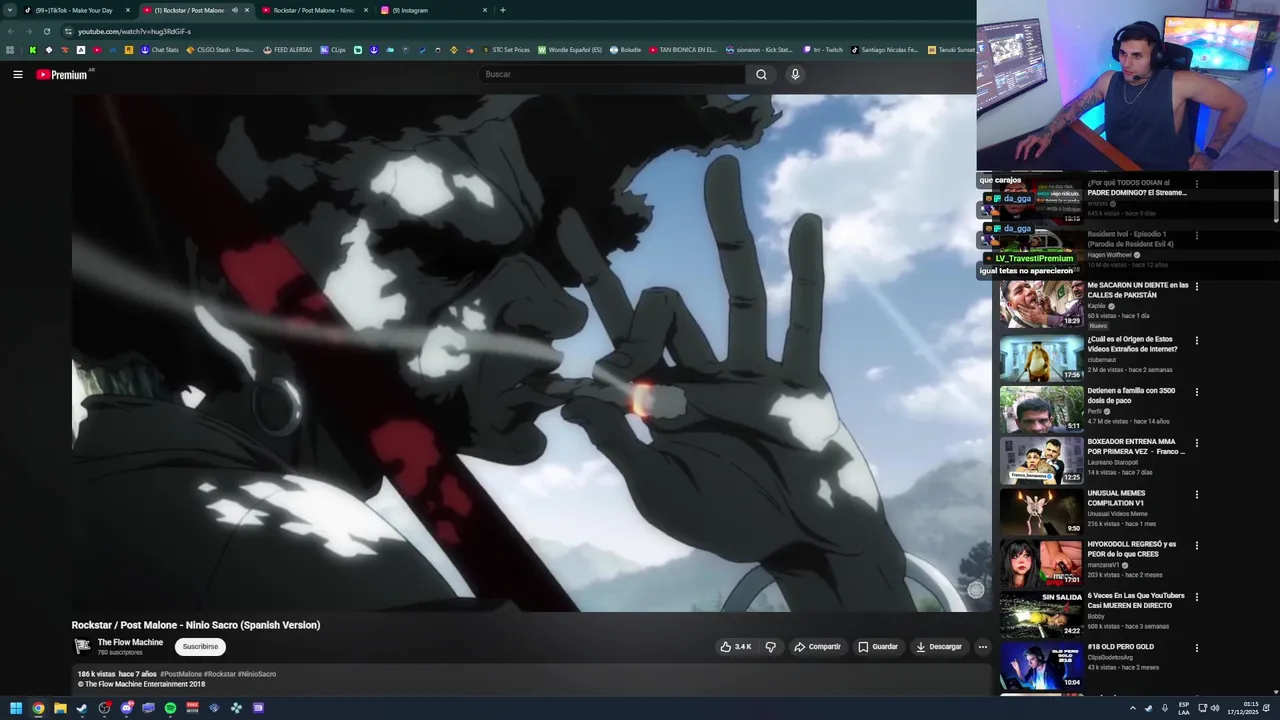This screenshot has height=720, width=1280.
Task: Open options menu for Origen de Estos Videos
Action: point(1196,341)
